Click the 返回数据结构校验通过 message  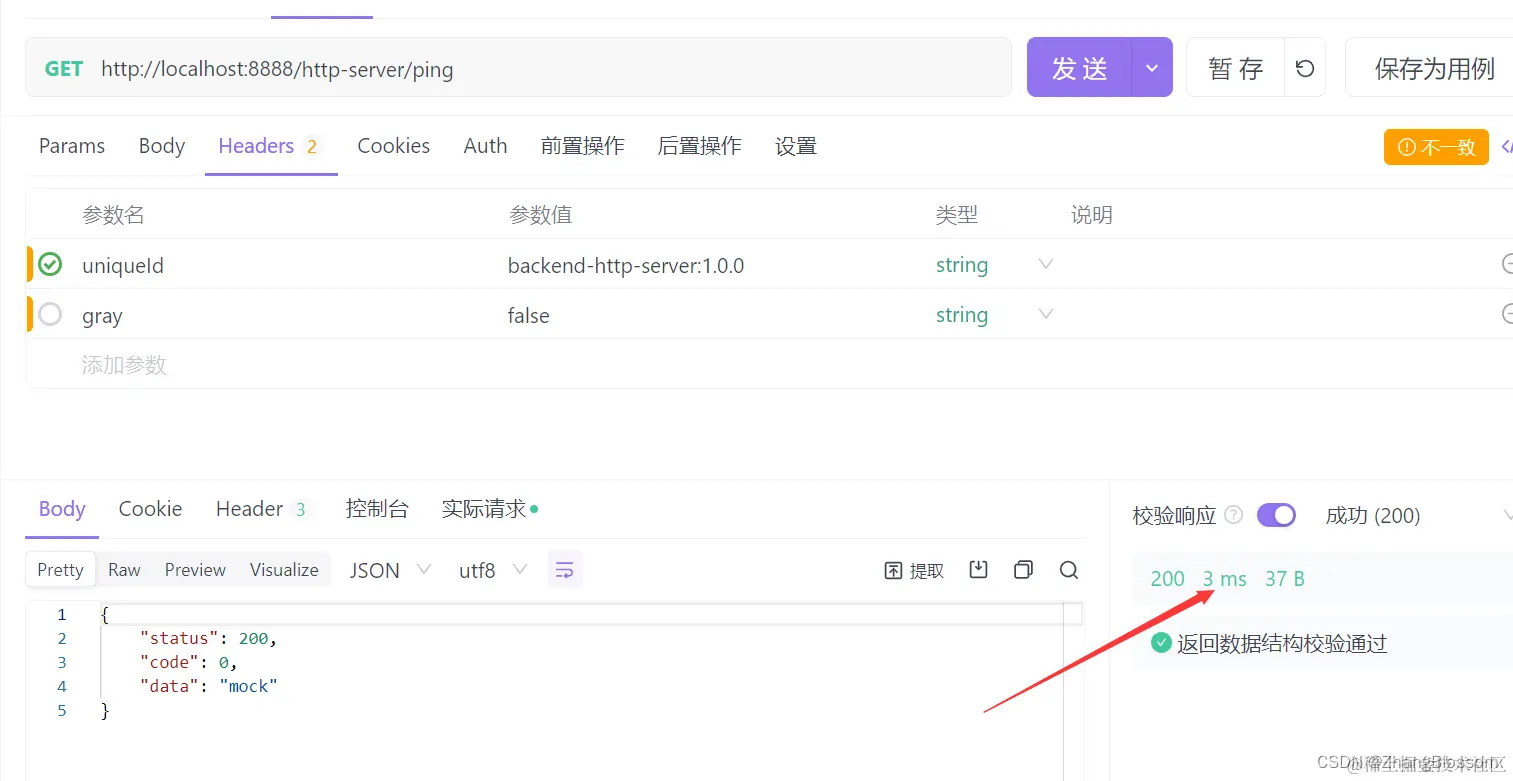pyautogui.click(x=1282, y=643)
